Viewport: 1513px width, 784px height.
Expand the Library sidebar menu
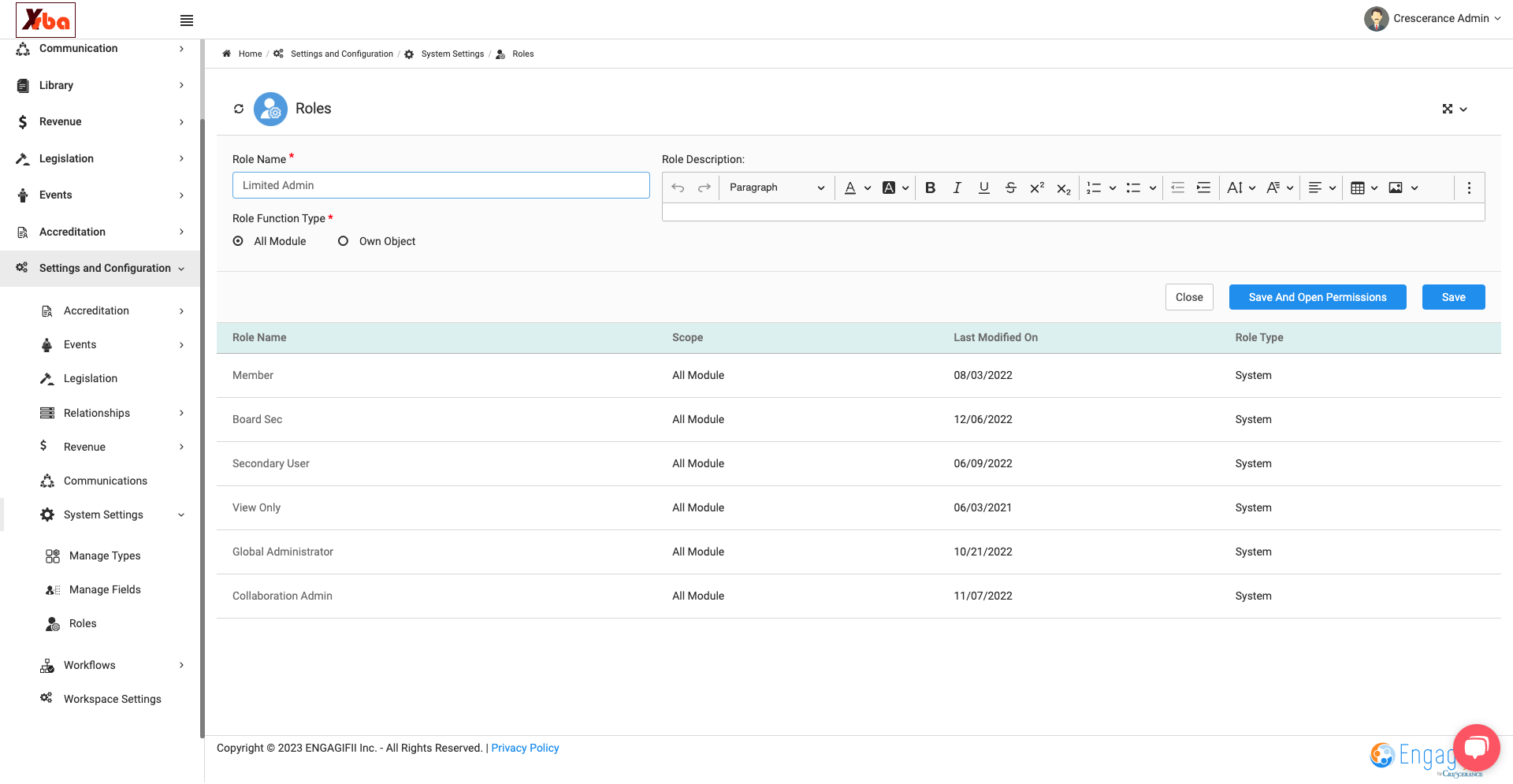pos(100,85)
